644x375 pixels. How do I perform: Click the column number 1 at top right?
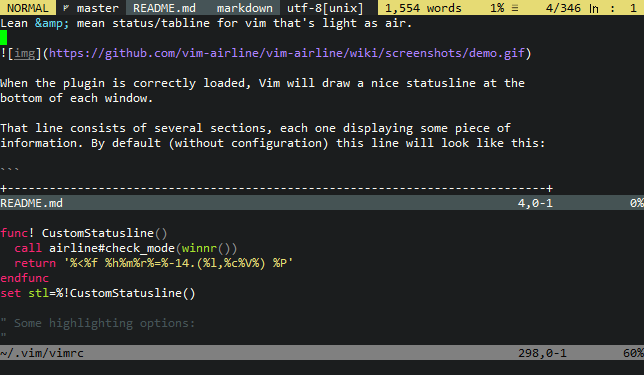coord(633,8)
